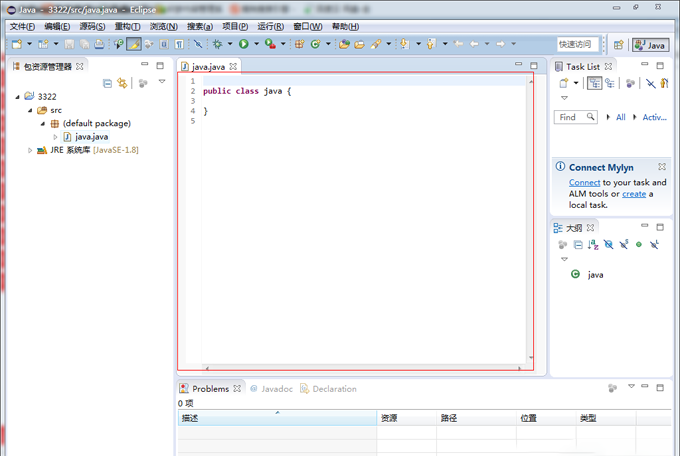The width and height of the screenshot is (680, 456).
Task: Toggle Hide Fields in Outline toolbar
Action: pyautogui.click(x=608, y=244)
